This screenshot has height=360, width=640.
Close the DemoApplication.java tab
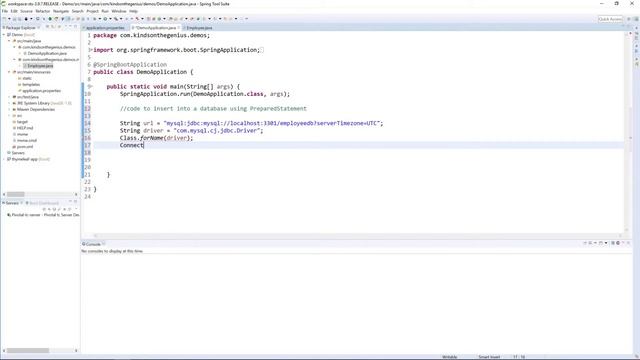(179, 28)
